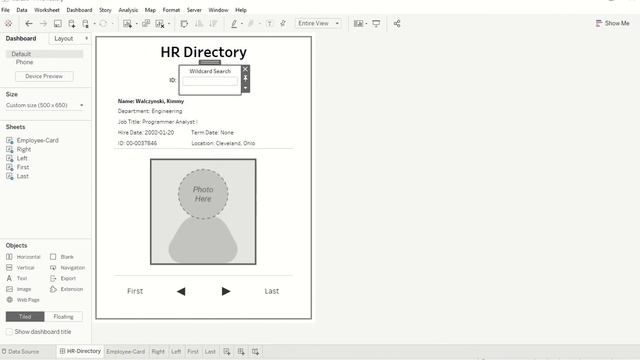Open the Server menu
The image size is (640, 360).
click(194, 10)
